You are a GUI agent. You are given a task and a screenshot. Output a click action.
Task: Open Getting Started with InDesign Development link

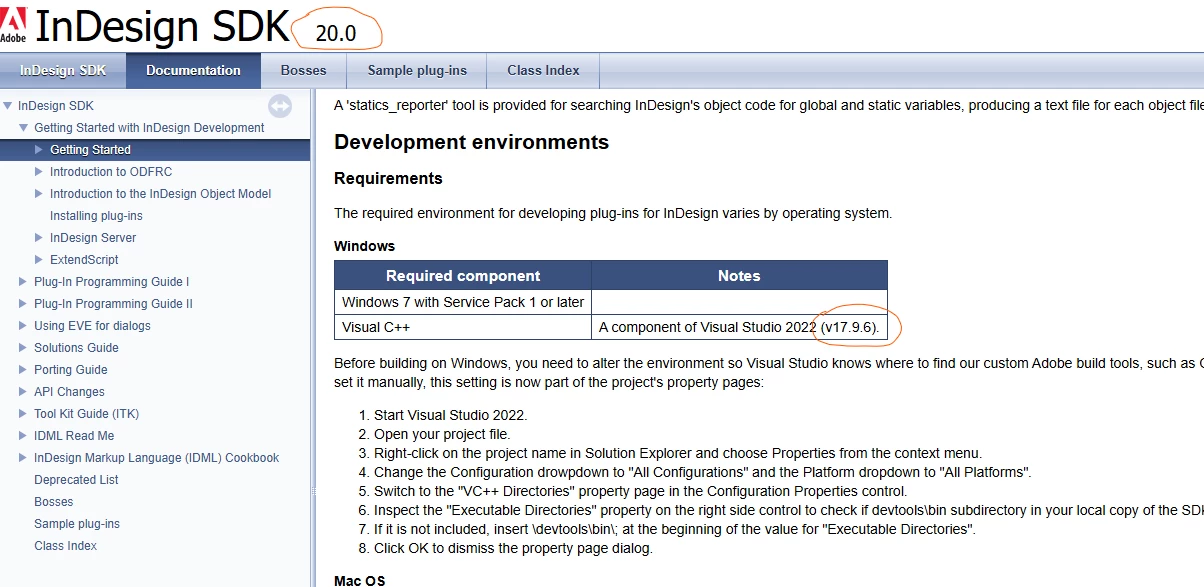pos(149,128)
